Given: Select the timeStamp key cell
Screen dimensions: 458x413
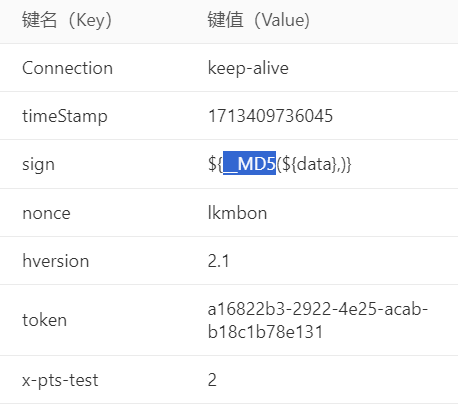Looking at the screenshot, I should [x=65, y=116].
